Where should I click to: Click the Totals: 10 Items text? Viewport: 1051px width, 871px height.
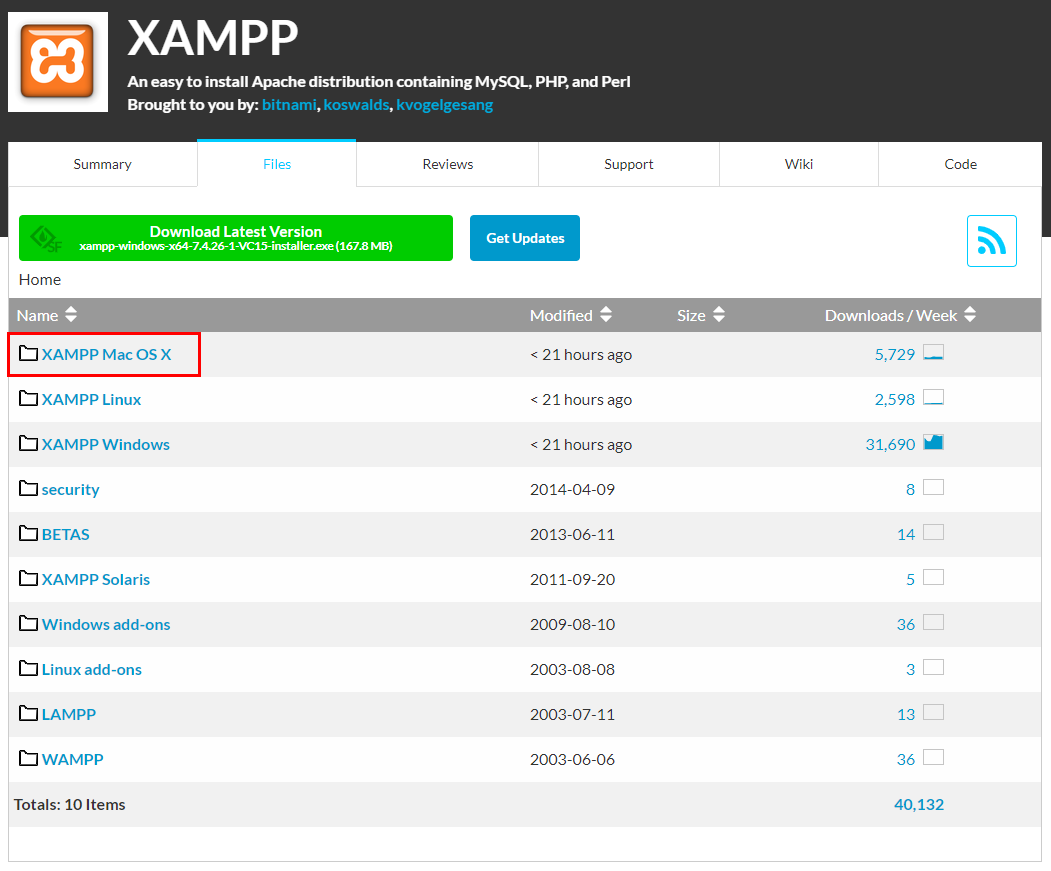(x=70, y=804)
